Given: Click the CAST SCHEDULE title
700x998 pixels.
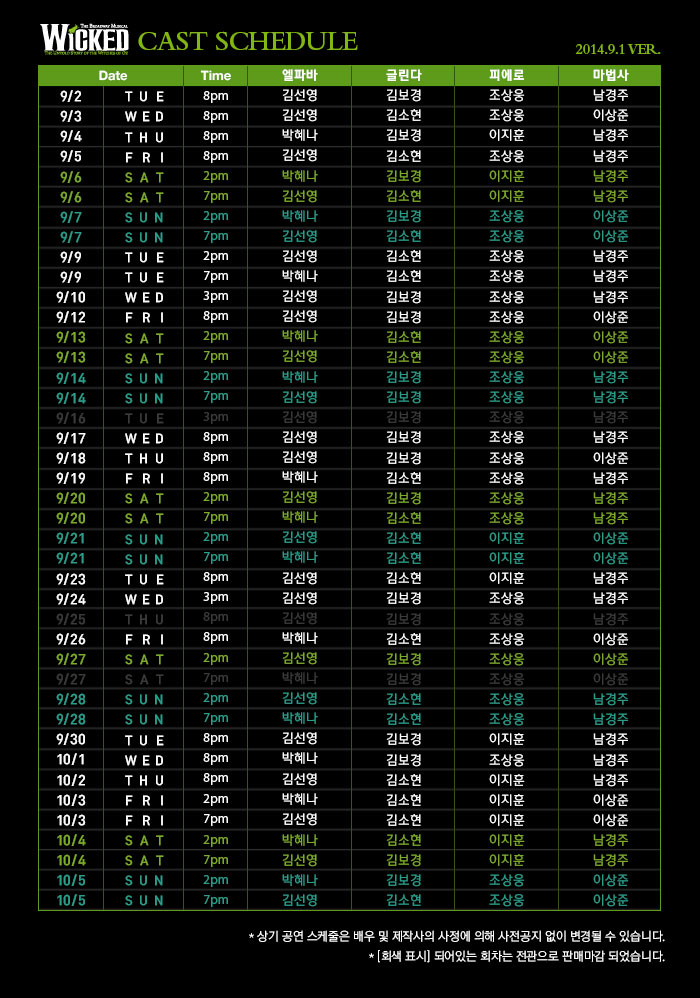Looking at the screenshot, I should coord(247,41).
